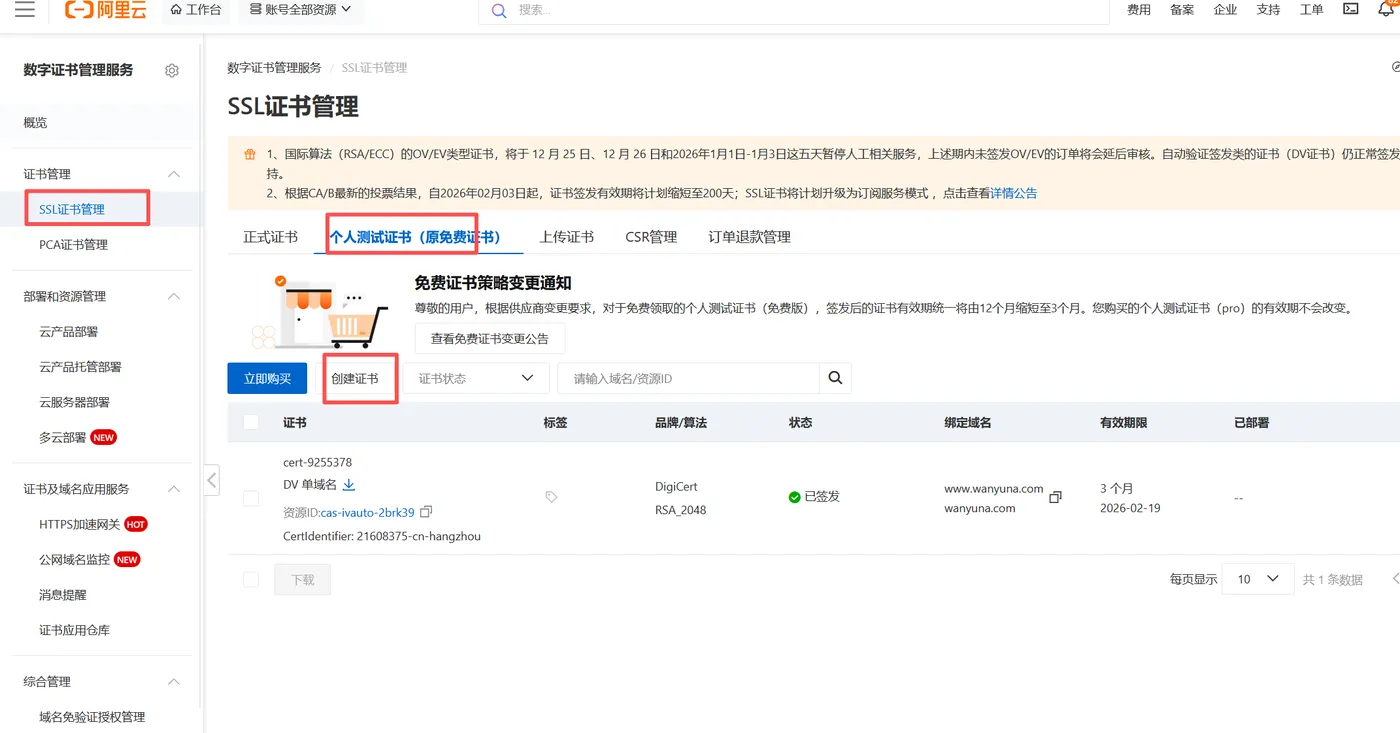Copy the bound domains www.wanyuna.com
The height and width of the screenshot is (733, 1400).
tap(1055, 497)
